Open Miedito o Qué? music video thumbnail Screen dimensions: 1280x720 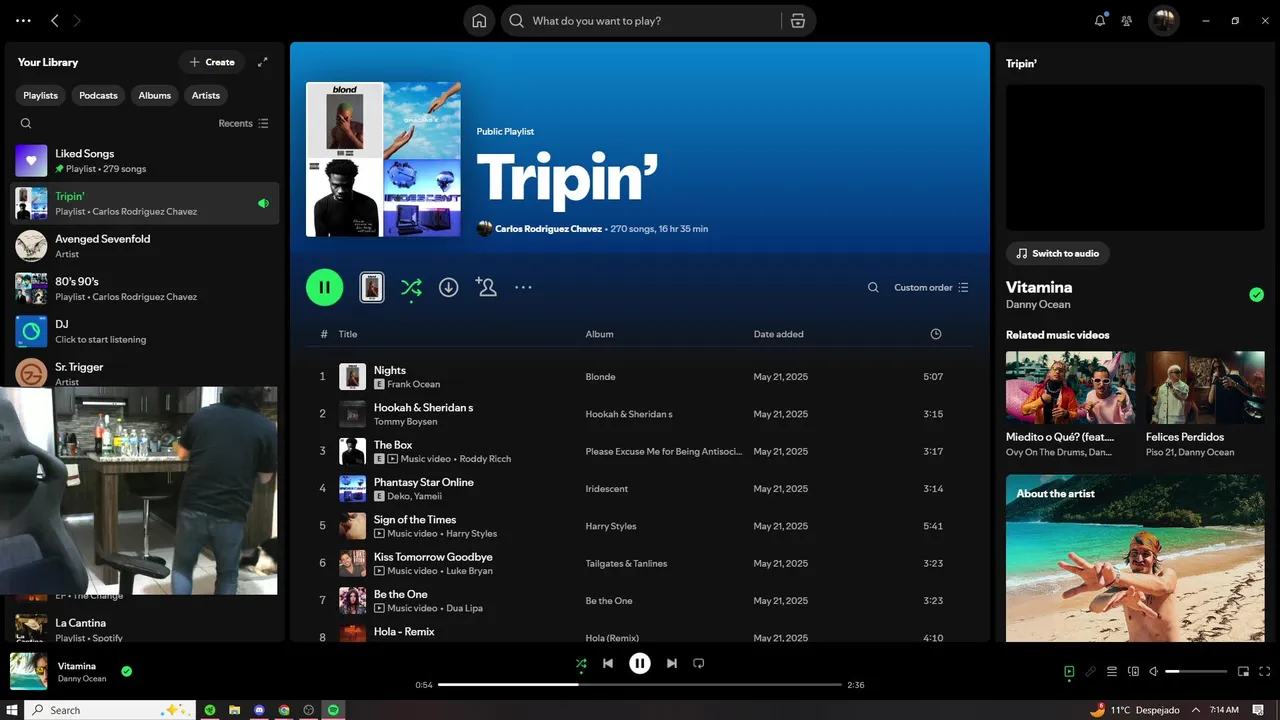click(x=1070, y=387)
